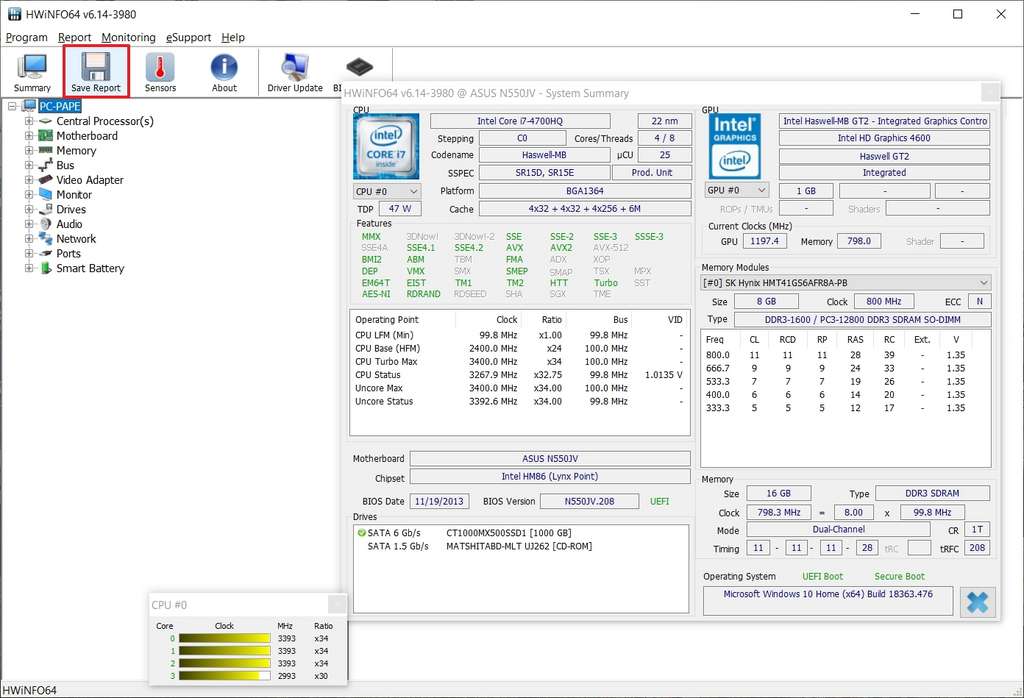The height and width of the screenshot is (698, 1024).
Task: Click the Intel Graphics logo
Action: (735, 146)
